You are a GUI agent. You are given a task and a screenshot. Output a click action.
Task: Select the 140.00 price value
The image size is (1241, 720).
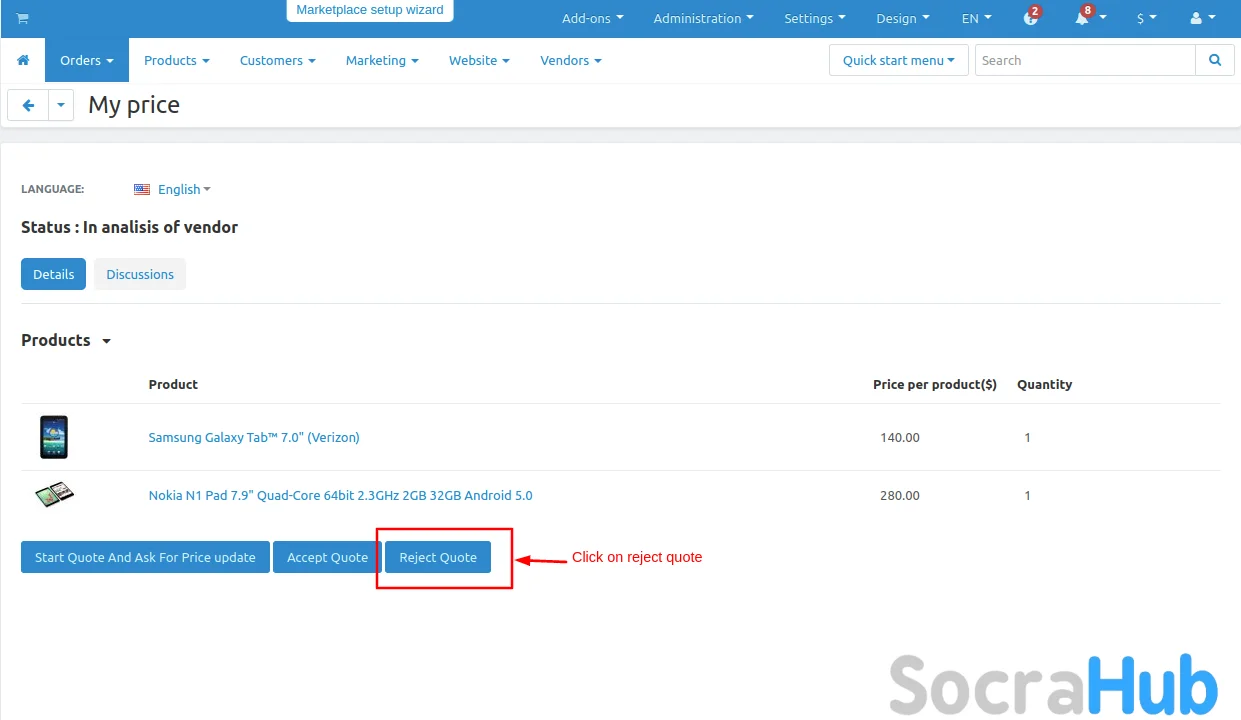[900, 437]
